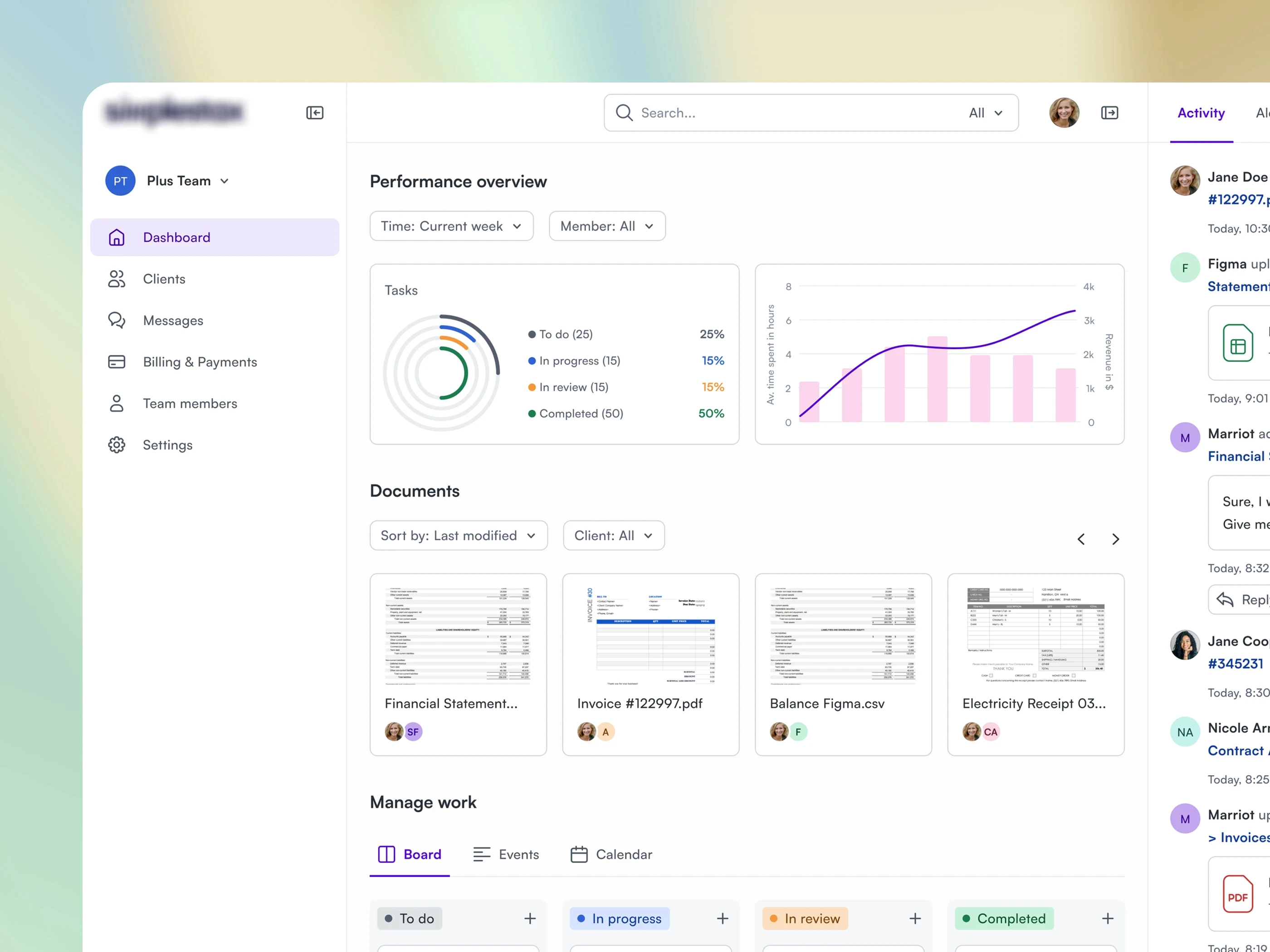Screen dimensions: 1270x952
Task: Open Sort by: Last modified dropdown
Action: click(458, 535)
